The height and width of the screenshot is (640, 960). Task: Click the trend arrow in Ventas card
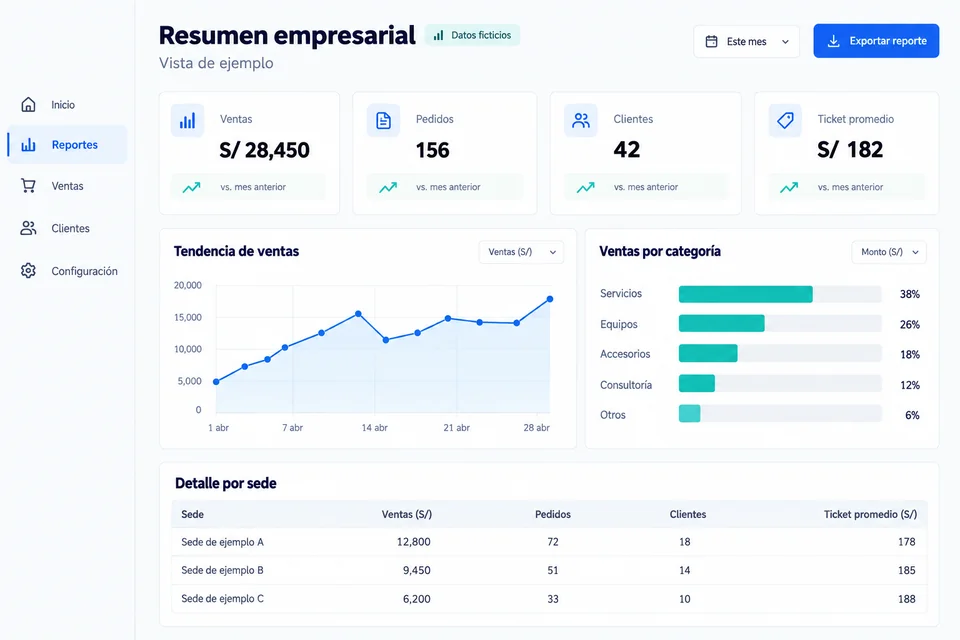click(x=192, y=187)
